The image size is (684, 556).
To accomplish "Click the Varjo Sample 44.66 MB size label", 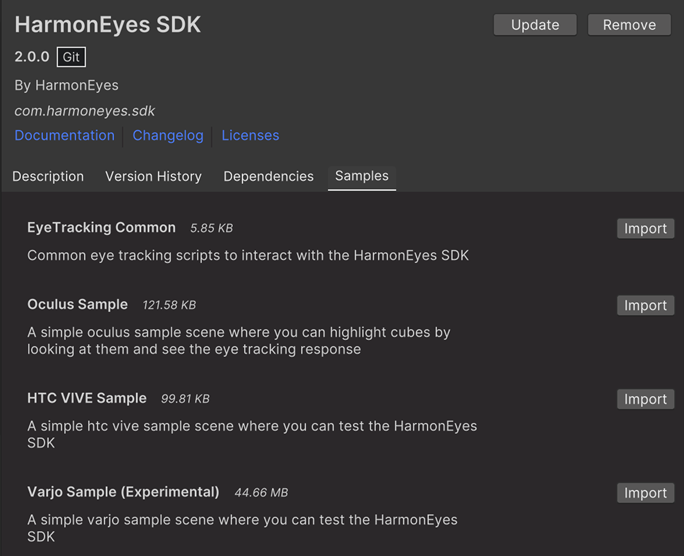I will 261,493.
